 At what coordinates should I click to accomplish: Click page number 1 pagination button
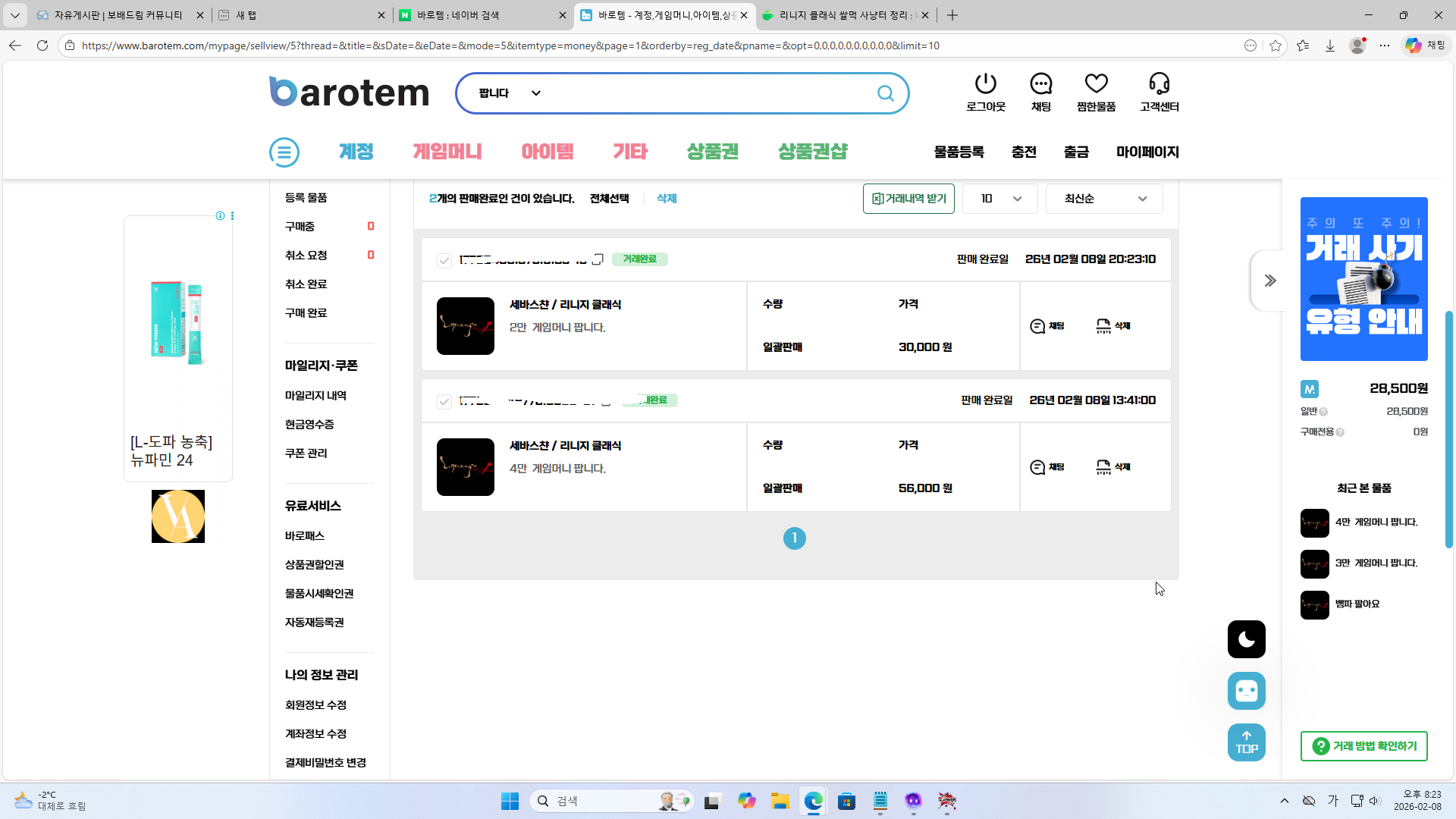click(x=795, y=538)
